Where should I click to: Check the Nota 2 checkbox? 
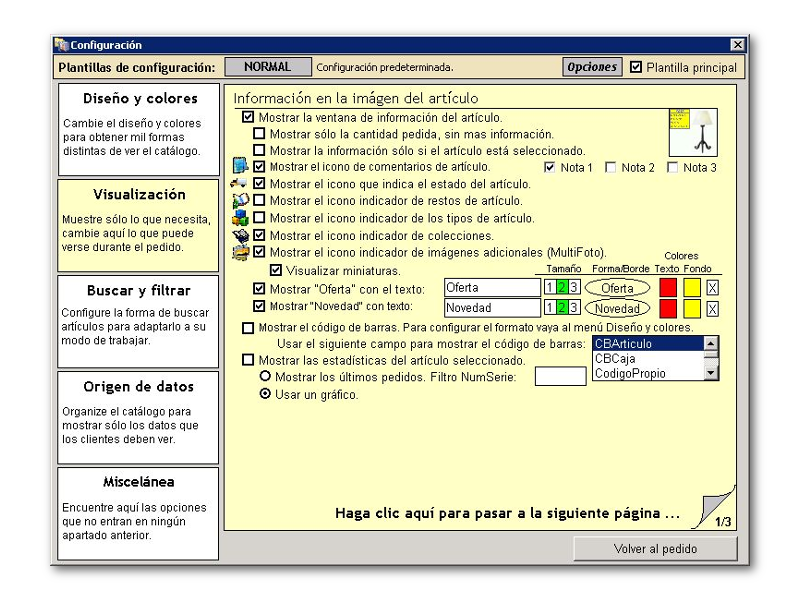coord(610,167)
